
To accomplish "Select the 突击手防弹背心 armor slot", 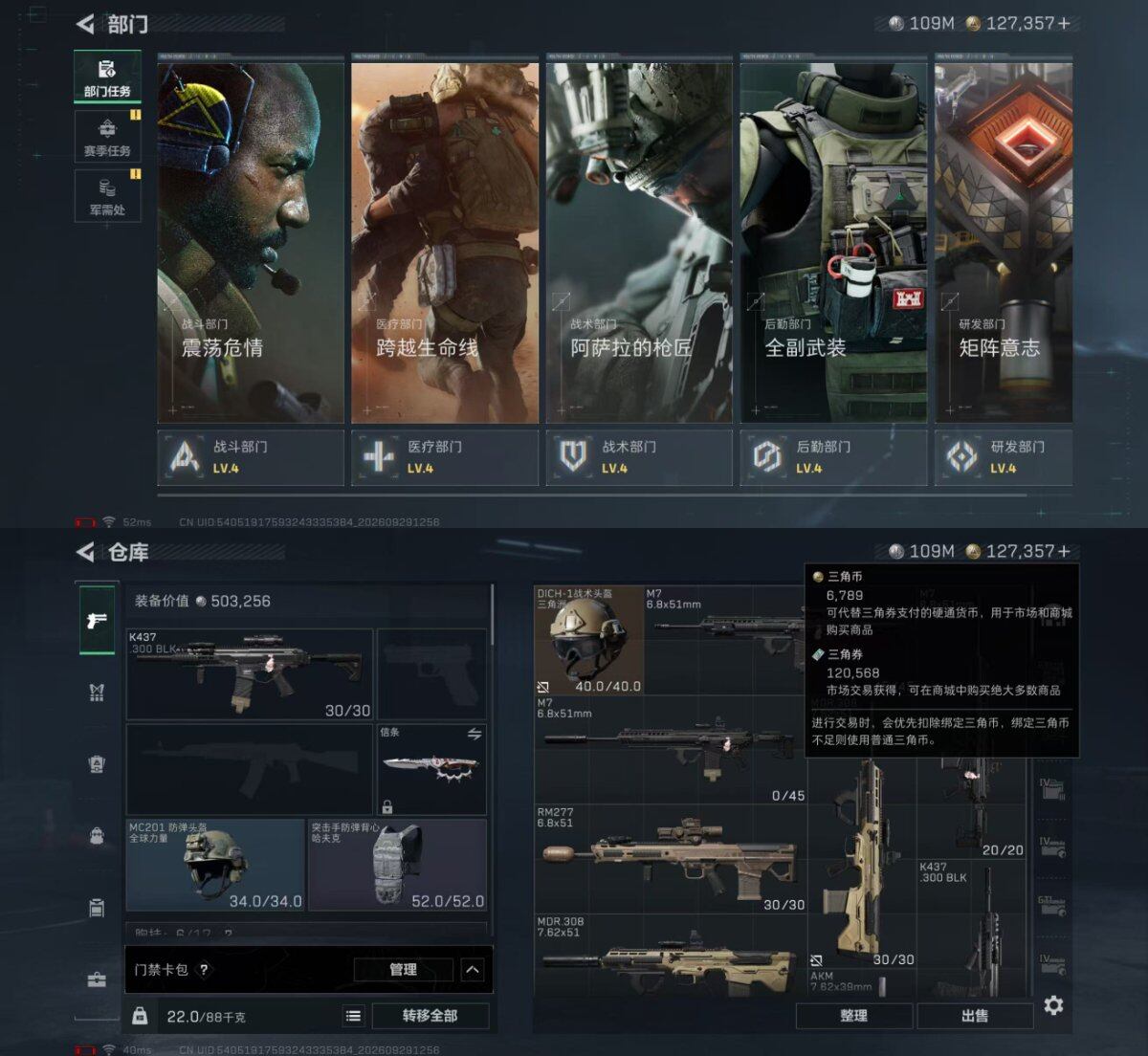I will click(397, 864).
